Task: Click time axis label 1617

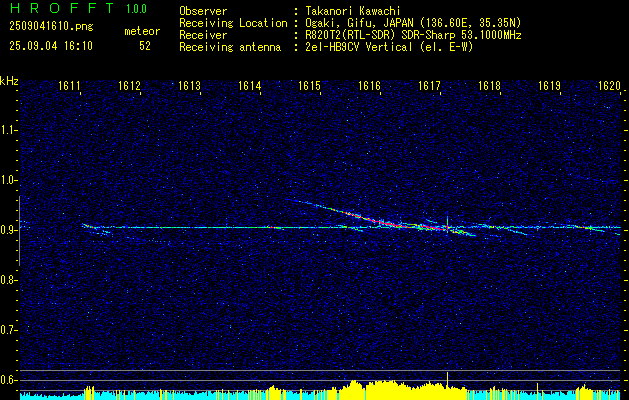Action: pyautogui.click(x=429, y=85)
